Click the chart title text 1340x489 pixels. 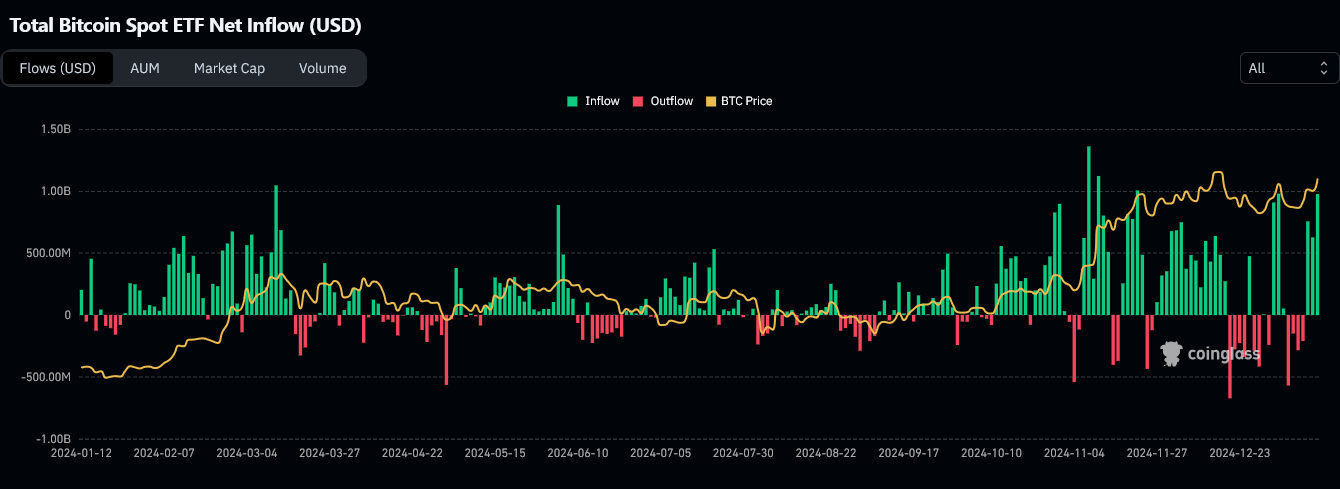coord(185,25)
